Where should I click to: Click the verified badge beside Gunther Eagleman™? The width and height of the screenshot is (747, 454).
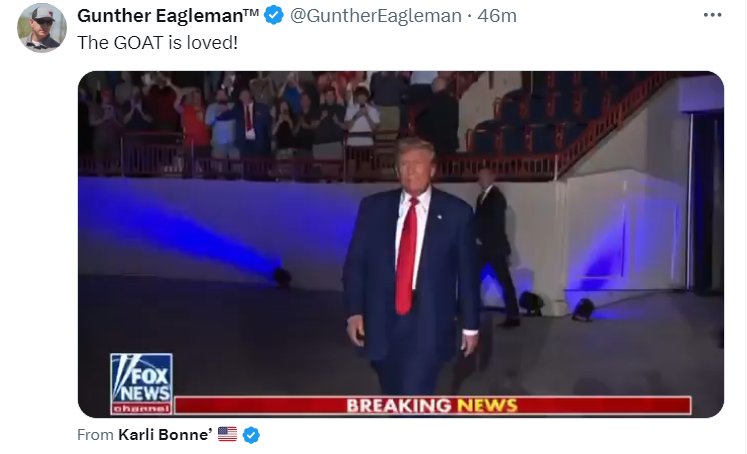coord(274,15)
